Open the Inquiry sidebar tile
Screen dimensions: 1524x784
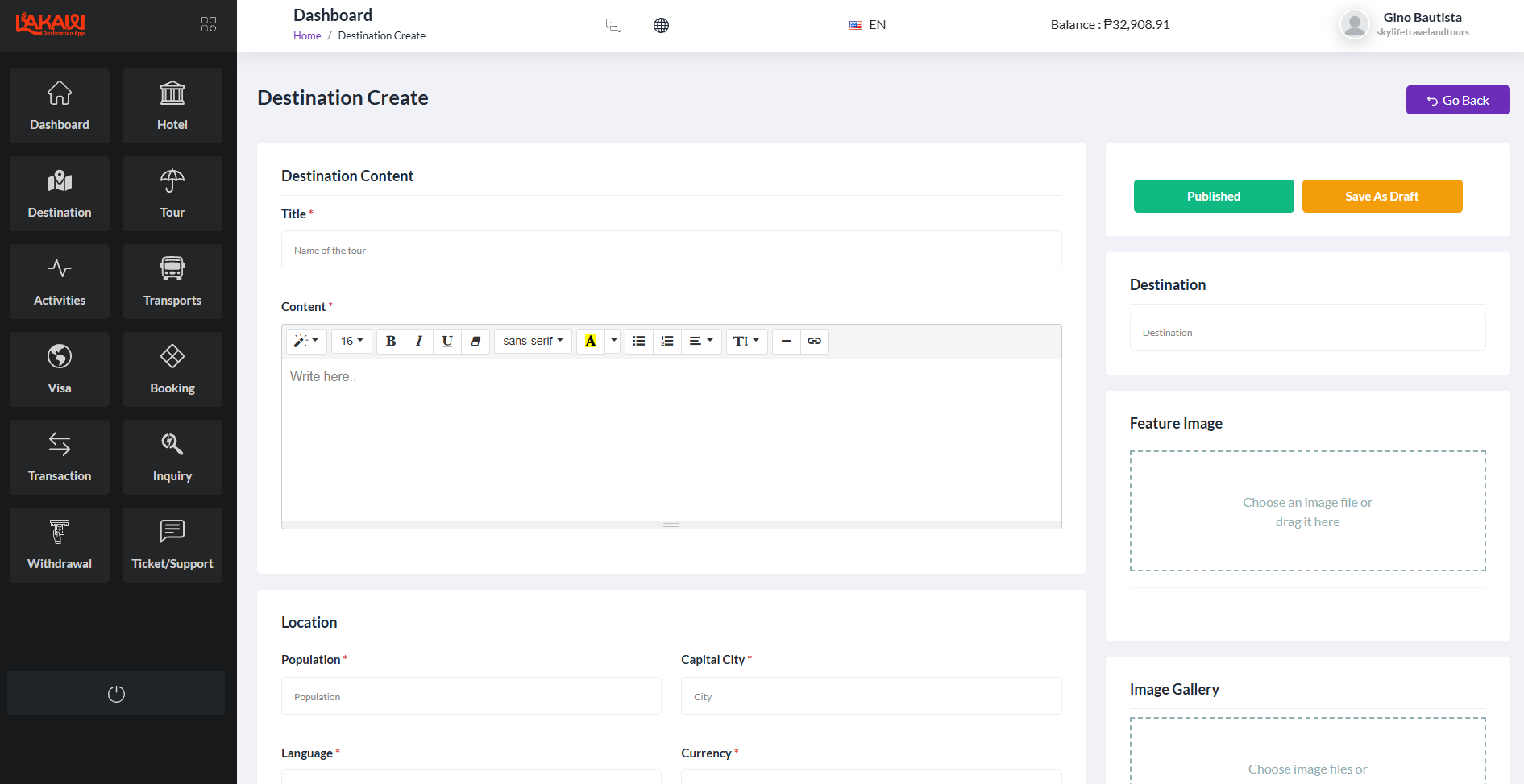click(x=172, y=457)
